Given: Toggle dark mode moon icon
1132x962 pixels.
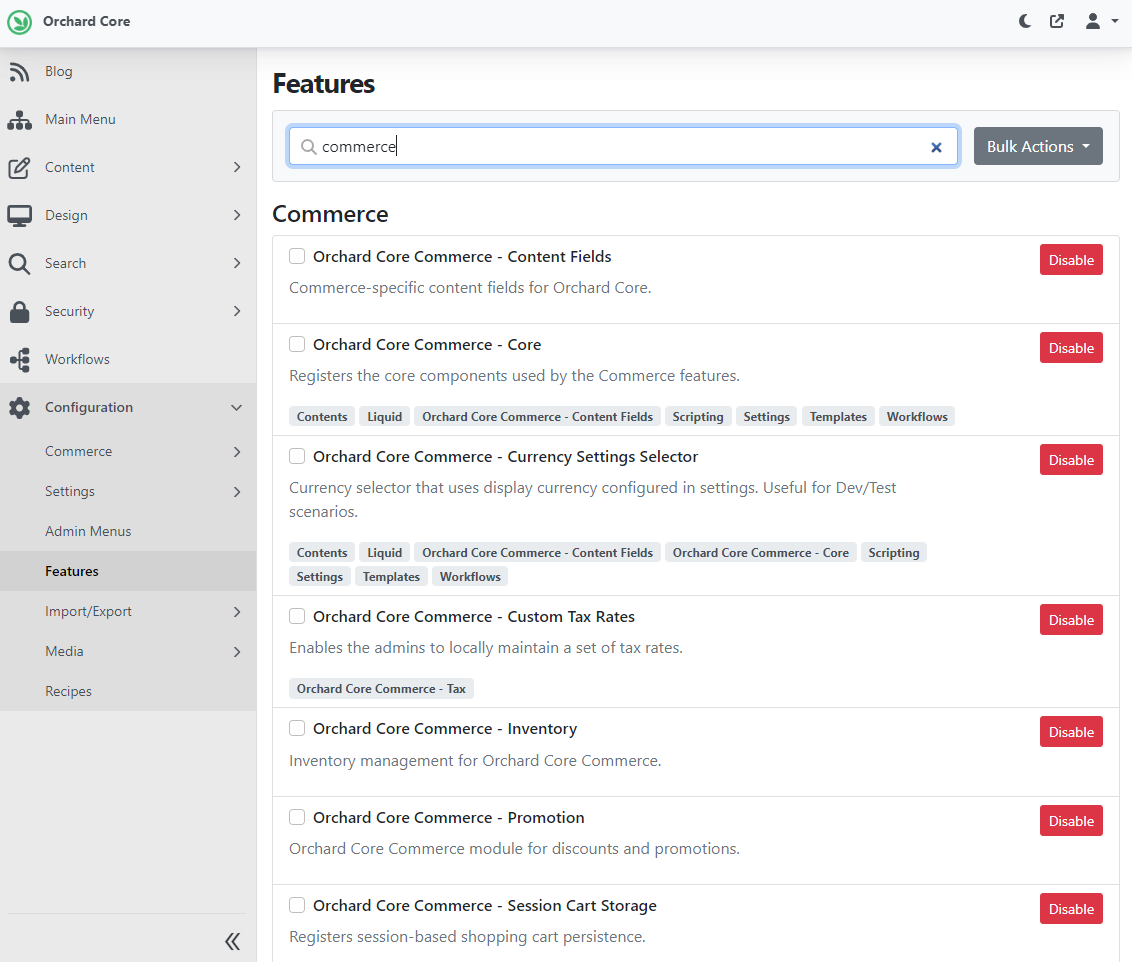Looking at the screenshot, I should click(1024, 21).
